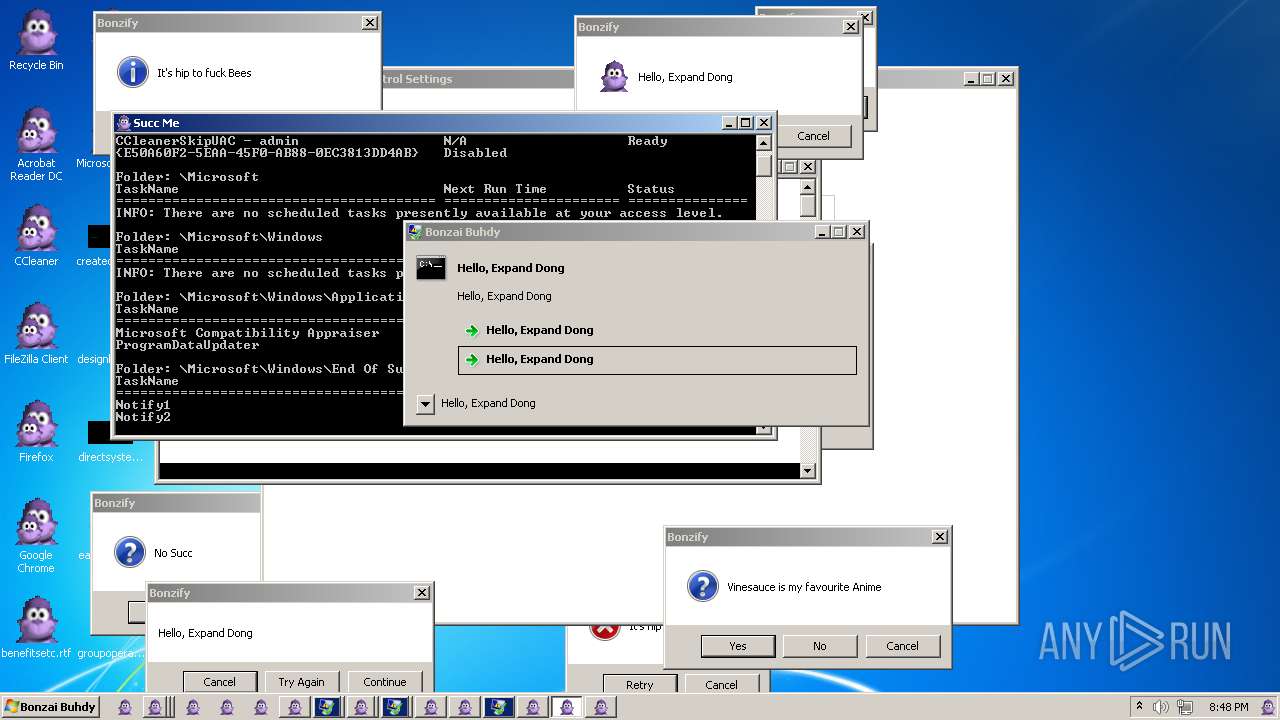Image resolution: width=1280 pixels, height=720 pixels.
Task: Click Succ Me window title icon
Action: pos(124,123)
